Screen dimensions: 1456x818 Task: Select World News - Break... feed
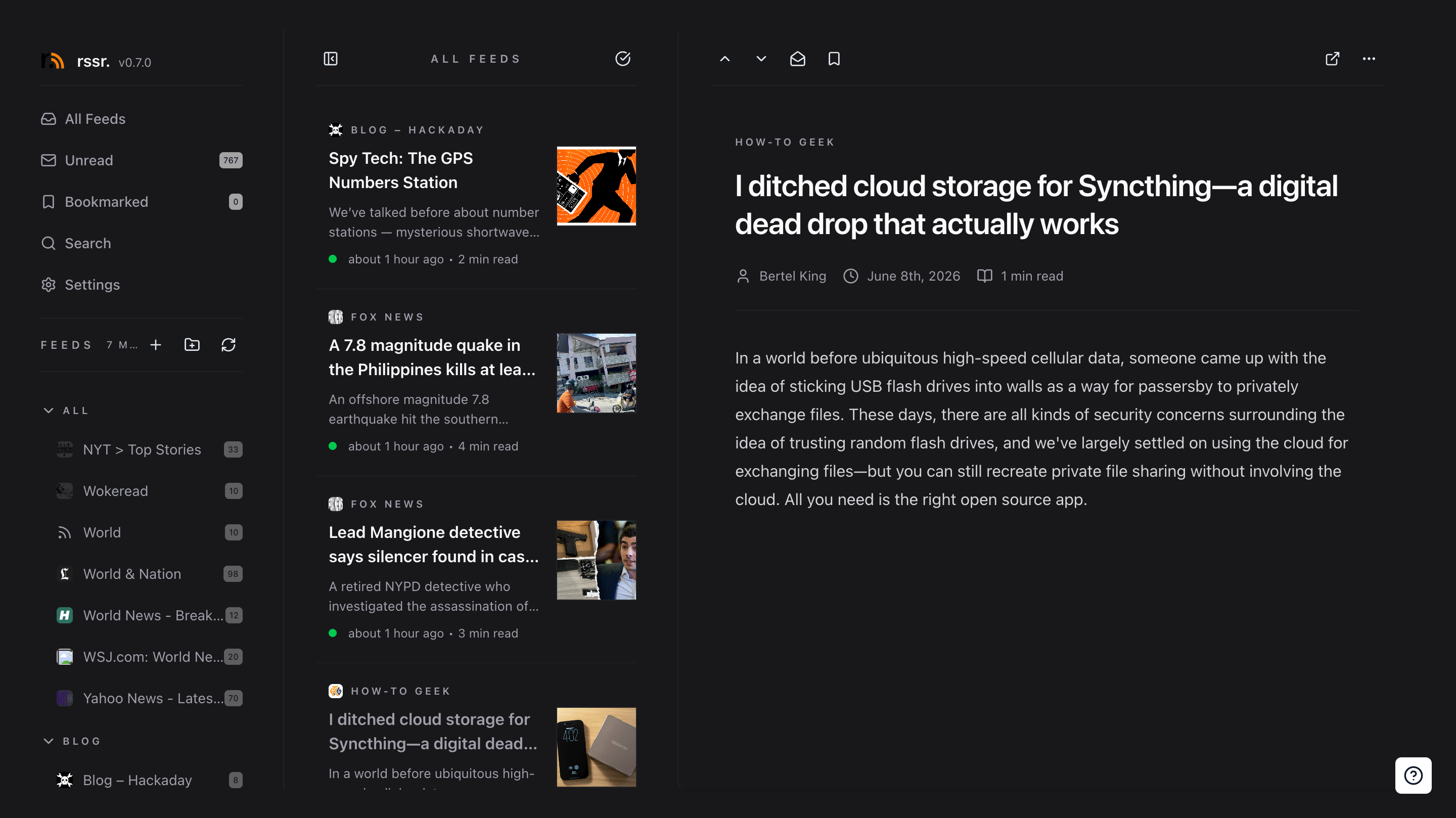tap(149, 615)
